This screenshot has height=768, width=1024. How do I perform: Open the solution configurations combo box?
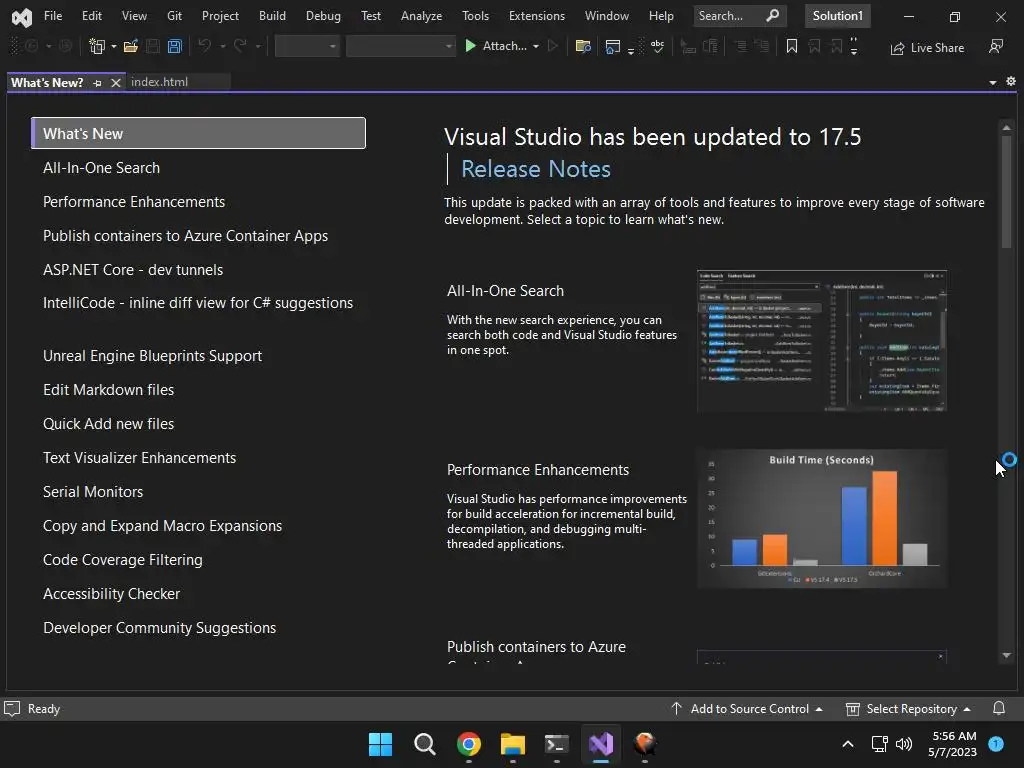click(307, 46)
